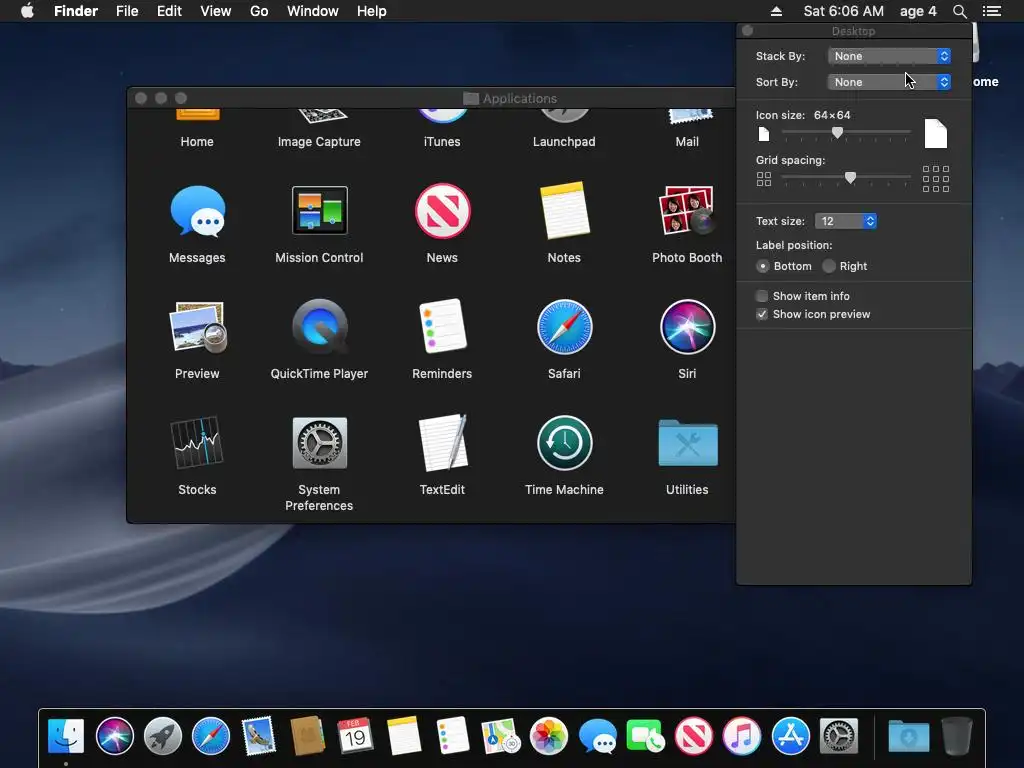Select the Reminders icon in Applications
The height and width of the screenshot is (768, 1024).
point(442,326)
